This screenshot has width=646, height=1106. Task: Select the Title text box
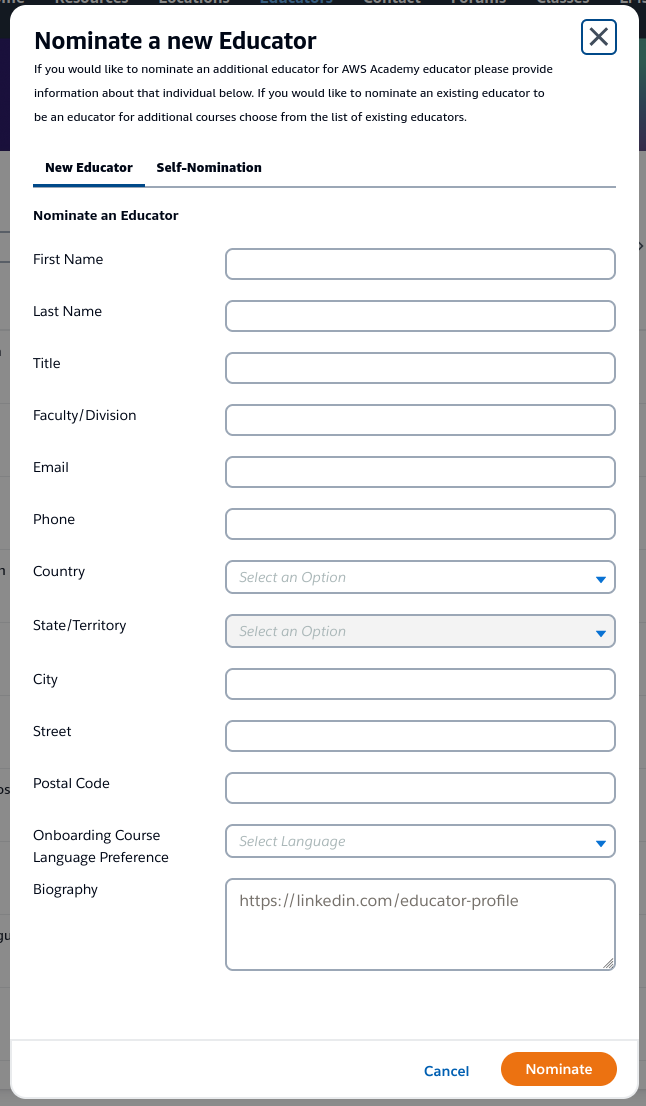pos(420,368)
